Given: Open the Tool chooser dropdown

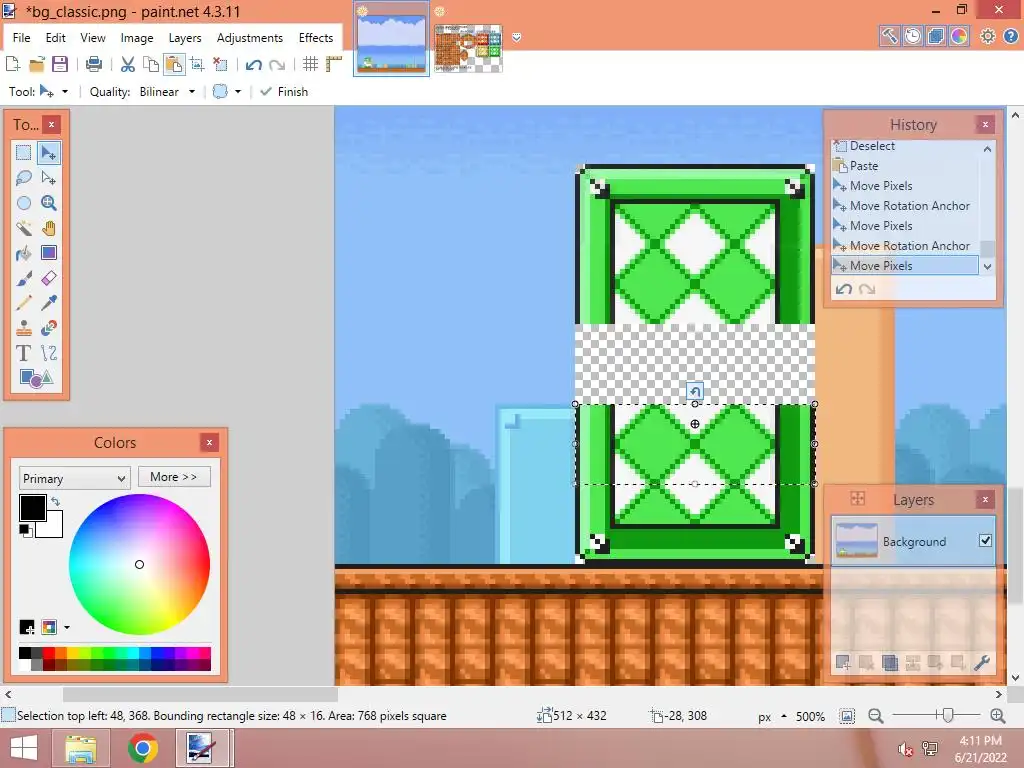Looking at the screenshot, I should (x=65, y=91).
